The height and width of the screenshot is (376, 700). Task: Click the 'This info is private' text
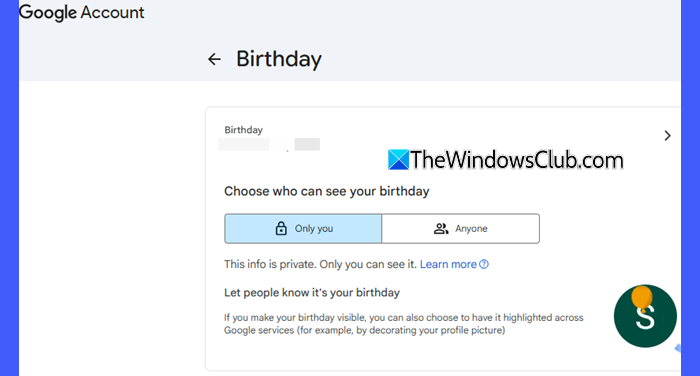click(x=321, y=264)
